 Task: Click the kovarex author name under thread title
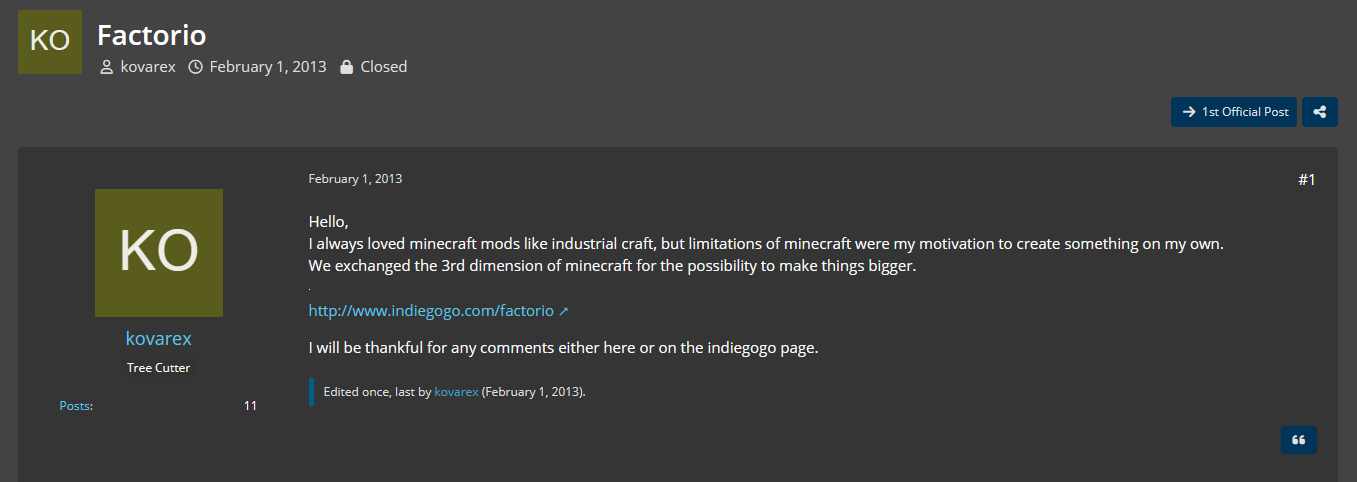pyautogui.click(x=148, y=67)
